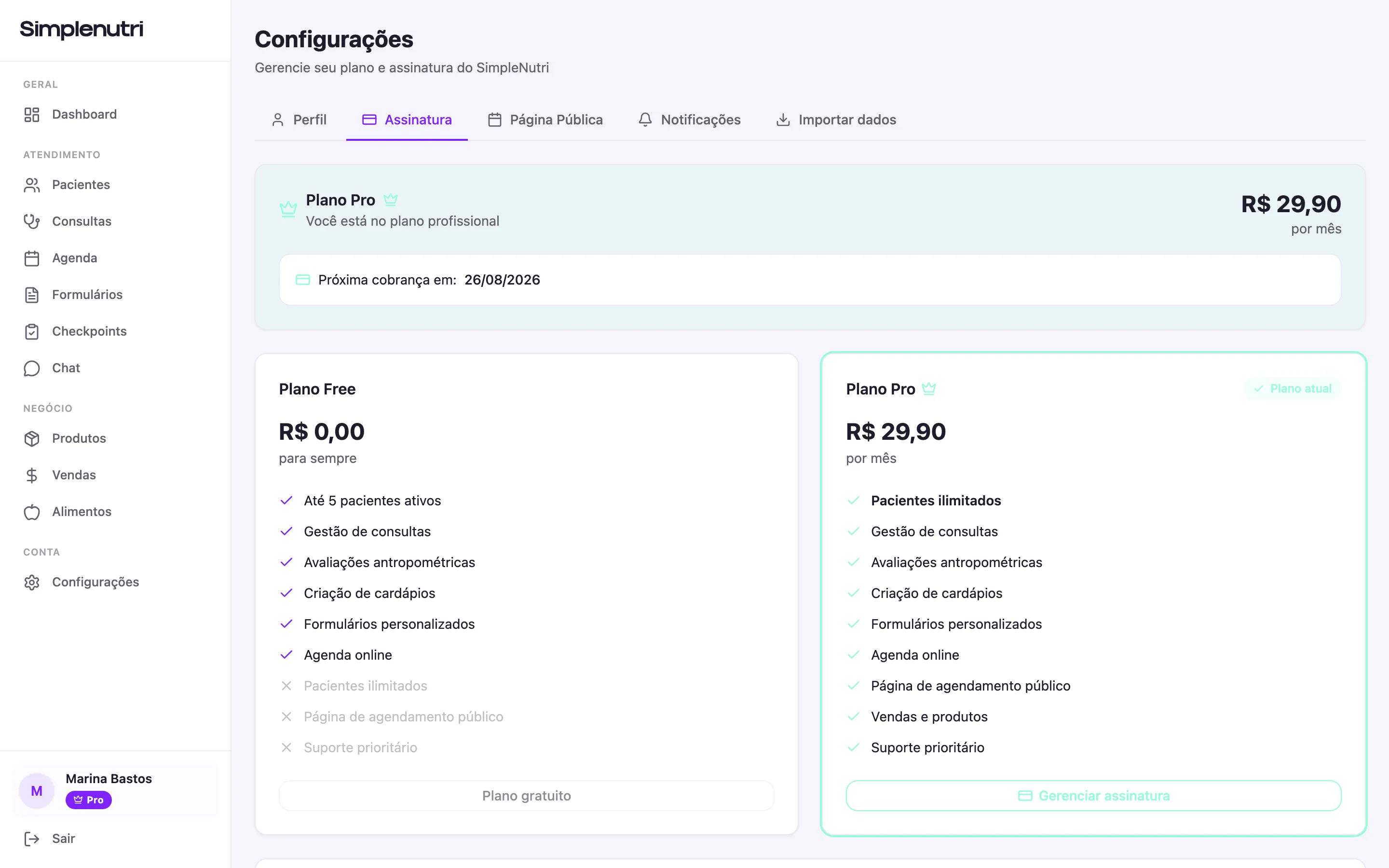
Task: Click the Agenda calendar icon in sidebar
Action: [x=31, y=258]
